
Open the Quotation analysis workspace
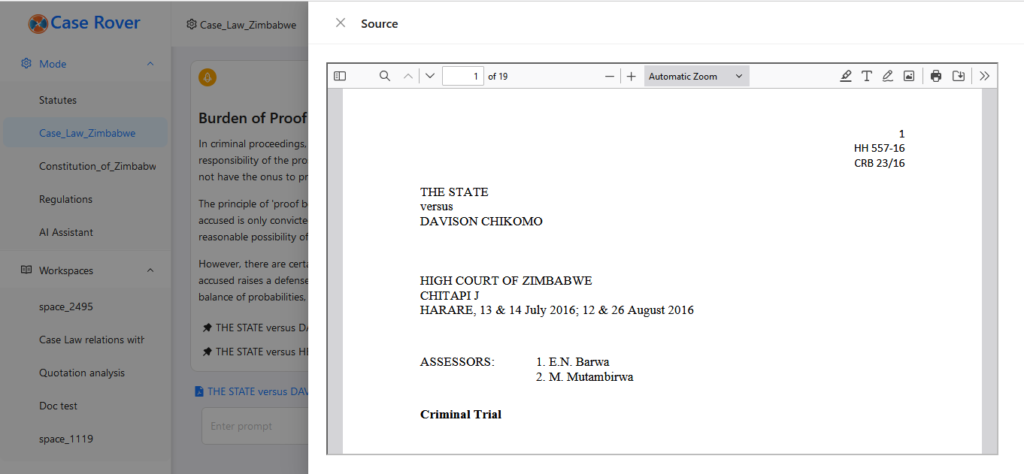(81, 373)
